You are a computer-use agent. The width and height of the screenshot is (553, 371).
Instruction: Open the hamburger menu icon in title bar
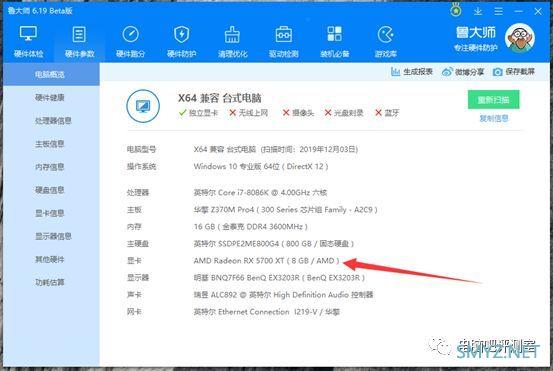[x=498, y=11]
